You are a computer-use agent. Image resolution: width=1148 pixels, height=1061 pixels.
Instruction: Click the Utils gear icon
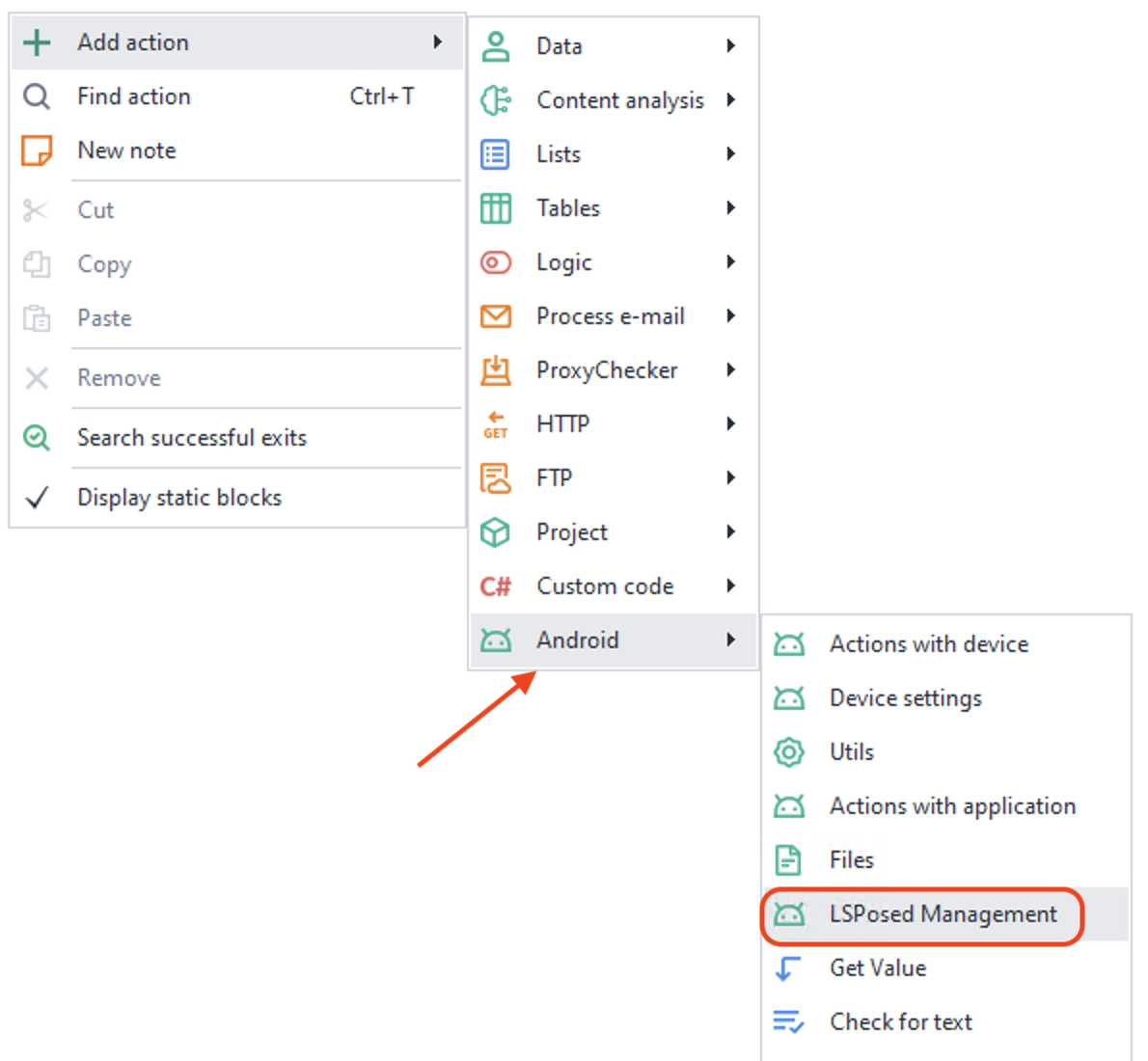pos(789,752)
